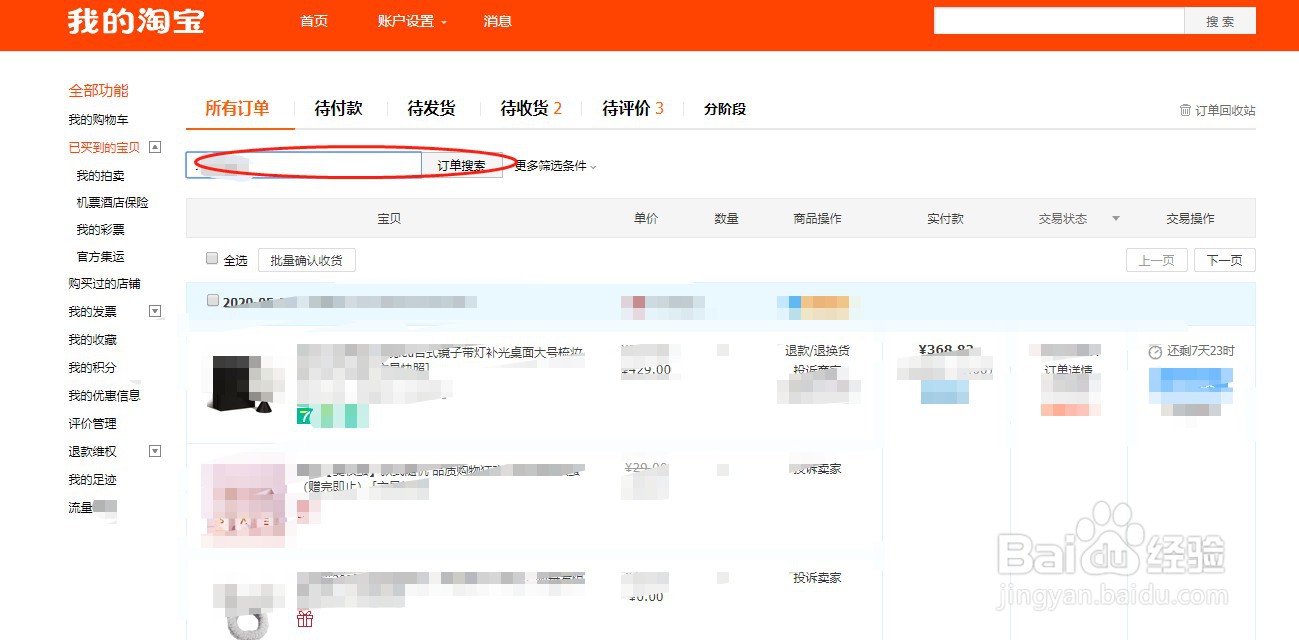Viewport: 1299px width, 640px height.
Task: Switch to the 待付款 tab
Action: 338,108
